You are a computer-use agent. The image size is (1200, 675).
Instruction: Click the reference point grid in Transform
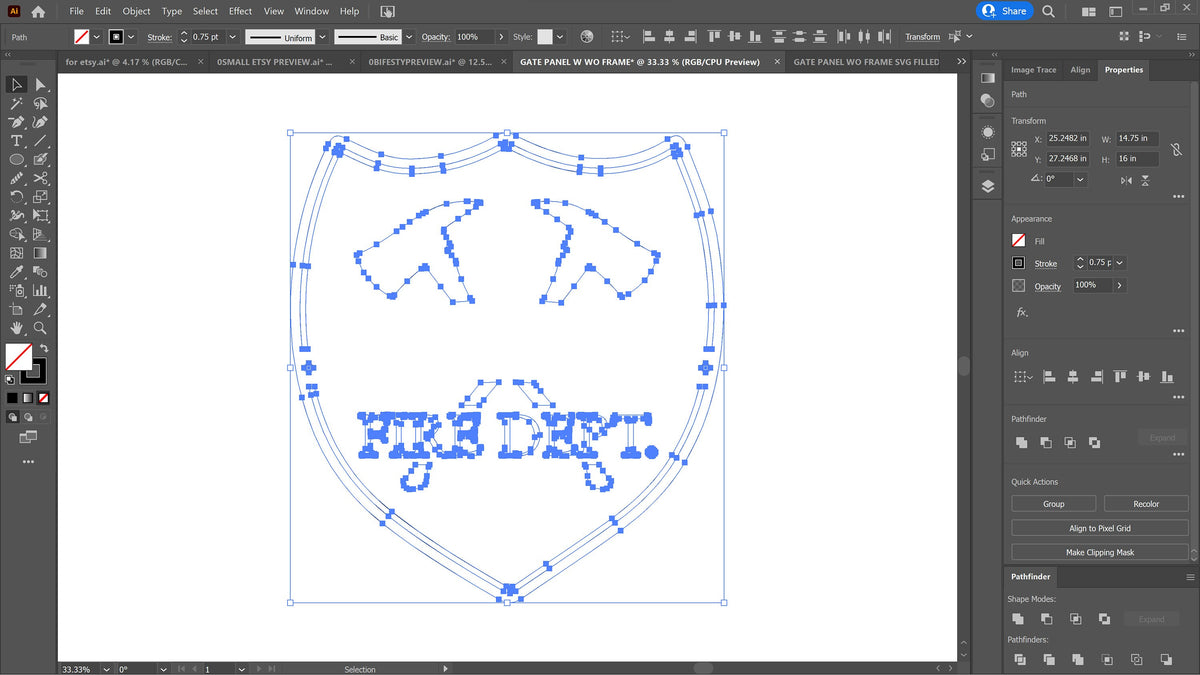(x=1019, y=148)
